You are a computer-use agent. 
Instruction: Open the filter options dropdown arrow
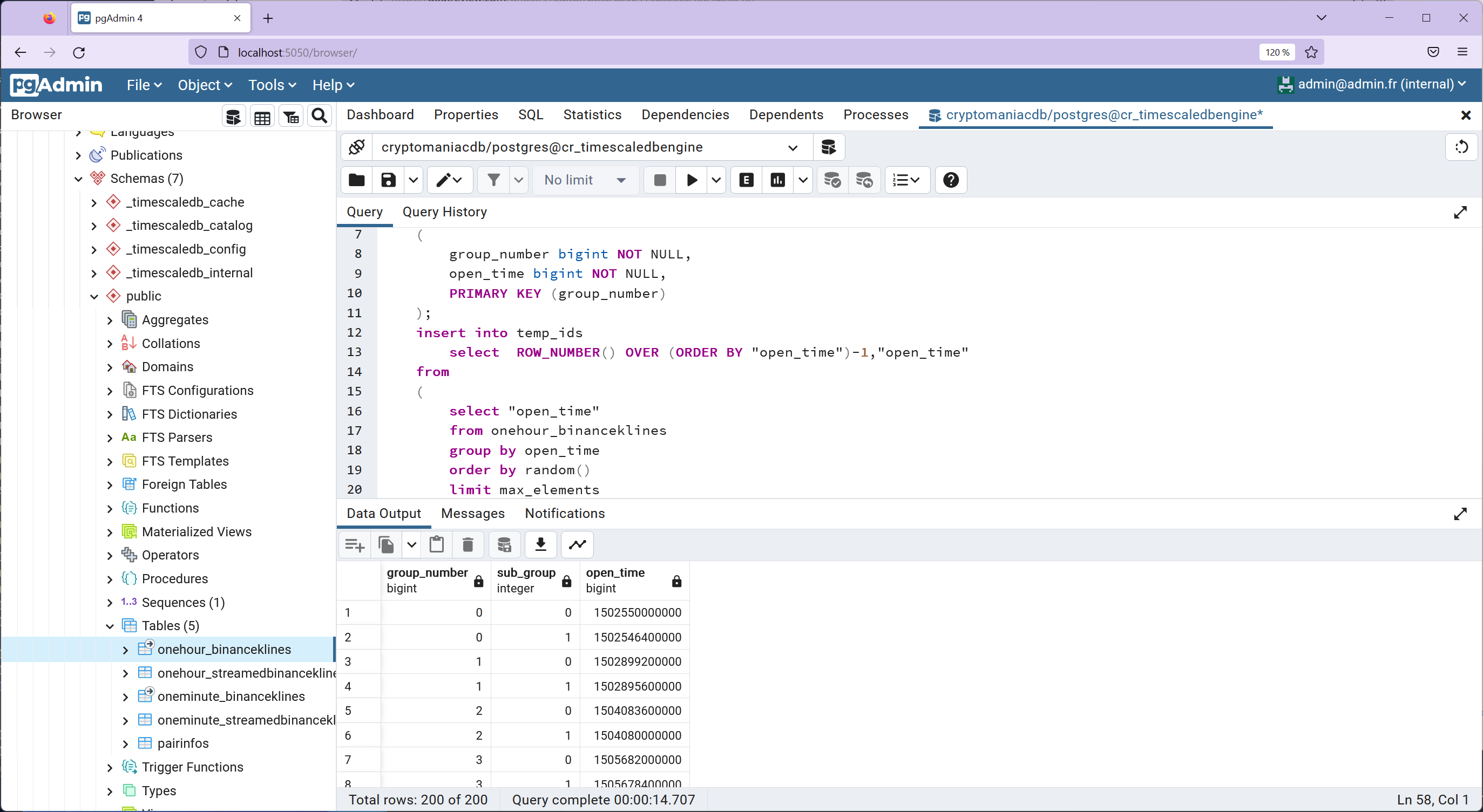(x=519, y=180)
